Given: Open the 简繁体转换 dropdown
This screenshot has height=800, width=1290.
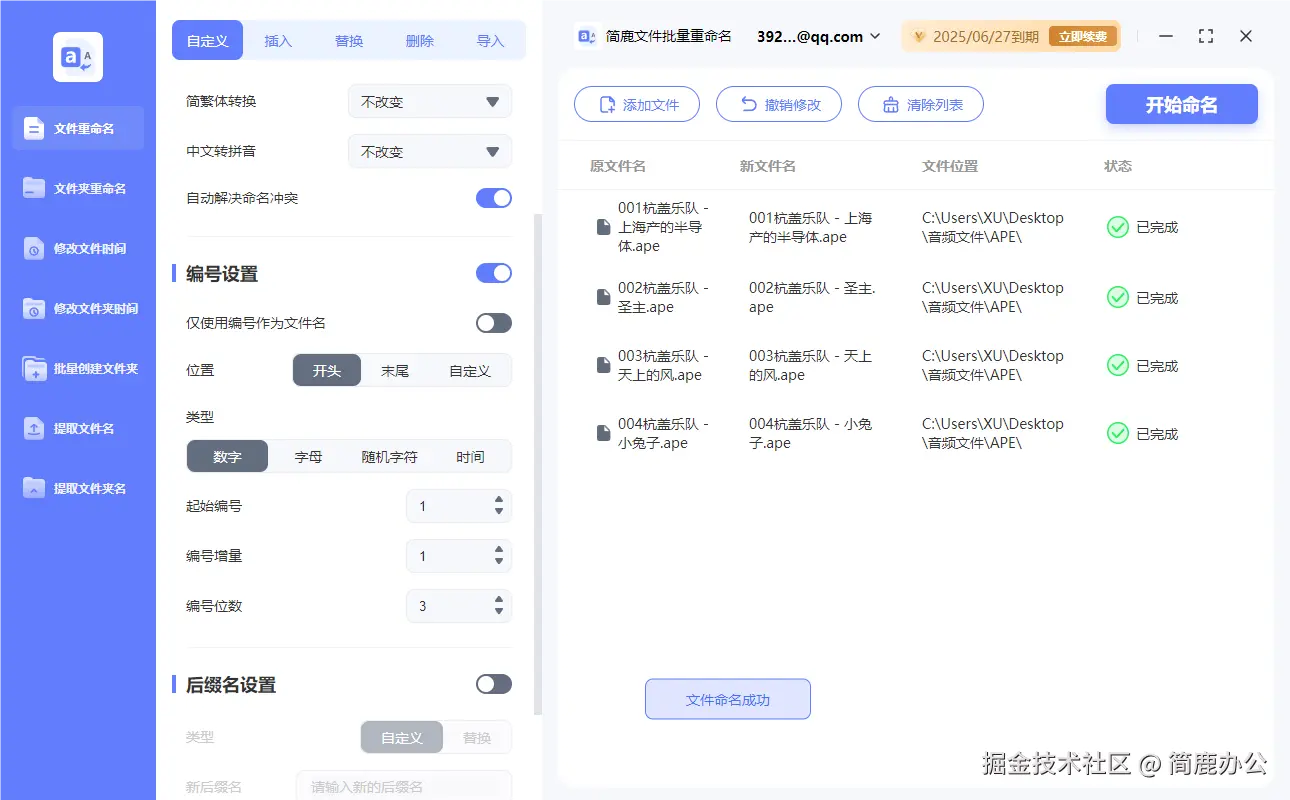Looking at the screenshot, I should pyautogui.click(x=429, y=101).
